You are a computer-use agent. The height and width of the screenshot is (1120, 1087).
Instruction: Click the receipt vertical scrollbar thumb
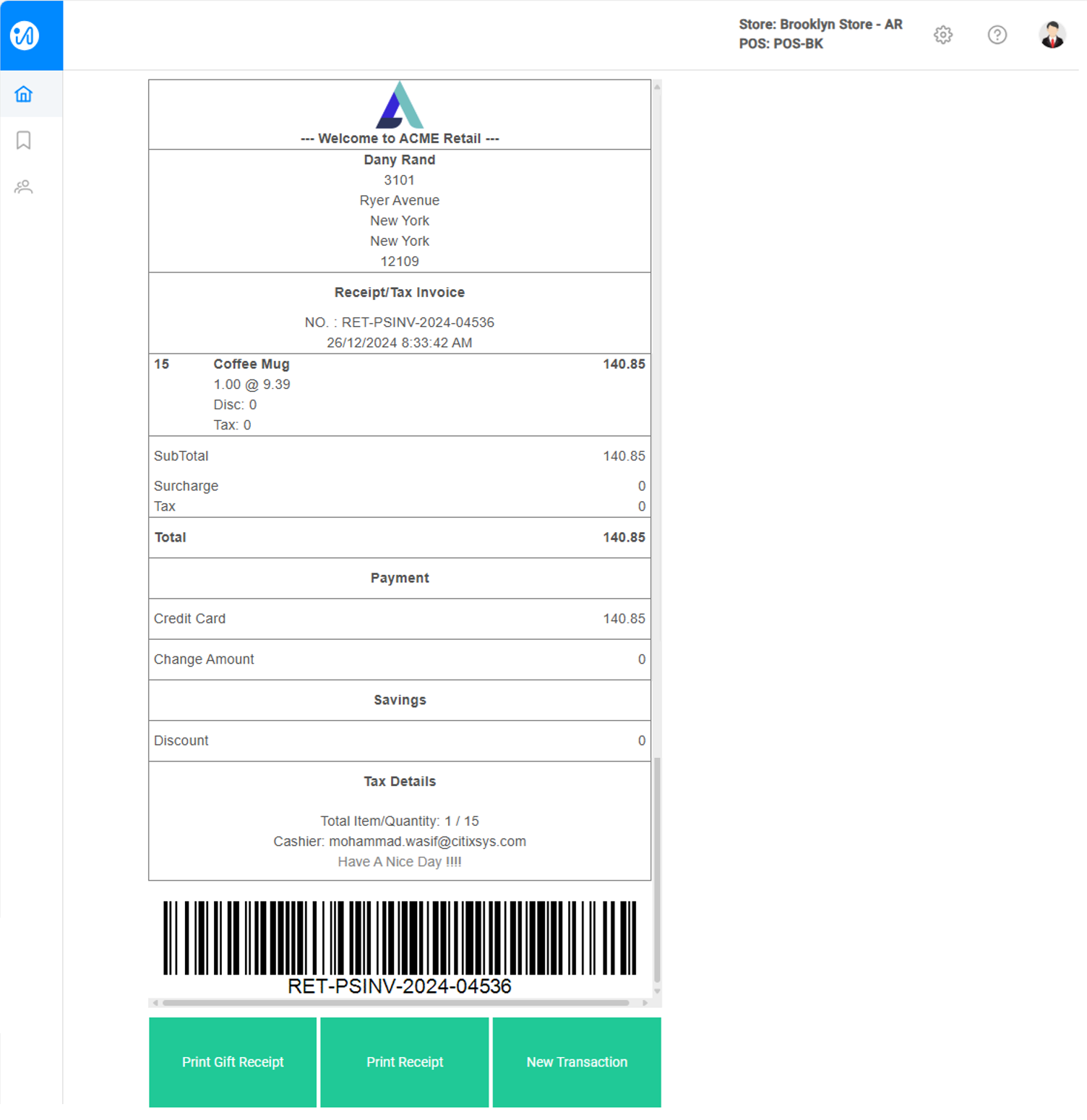tap(657, 870)
